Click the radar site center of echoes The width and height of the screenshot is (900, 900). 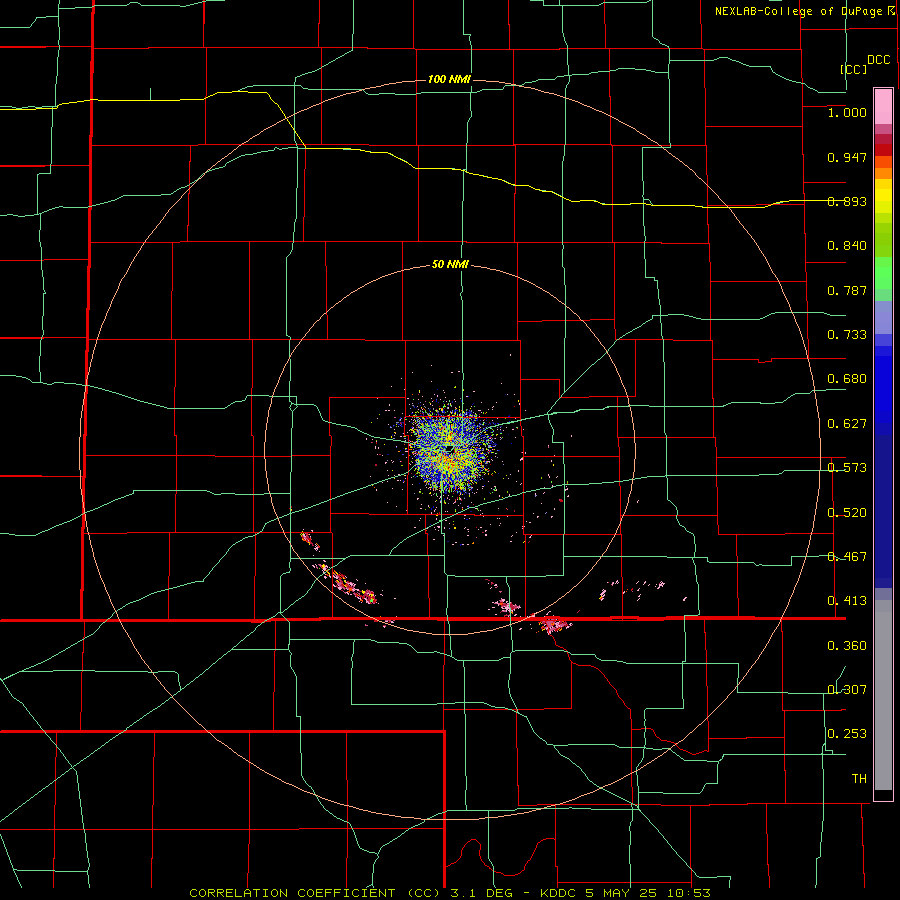click(450, 448)
